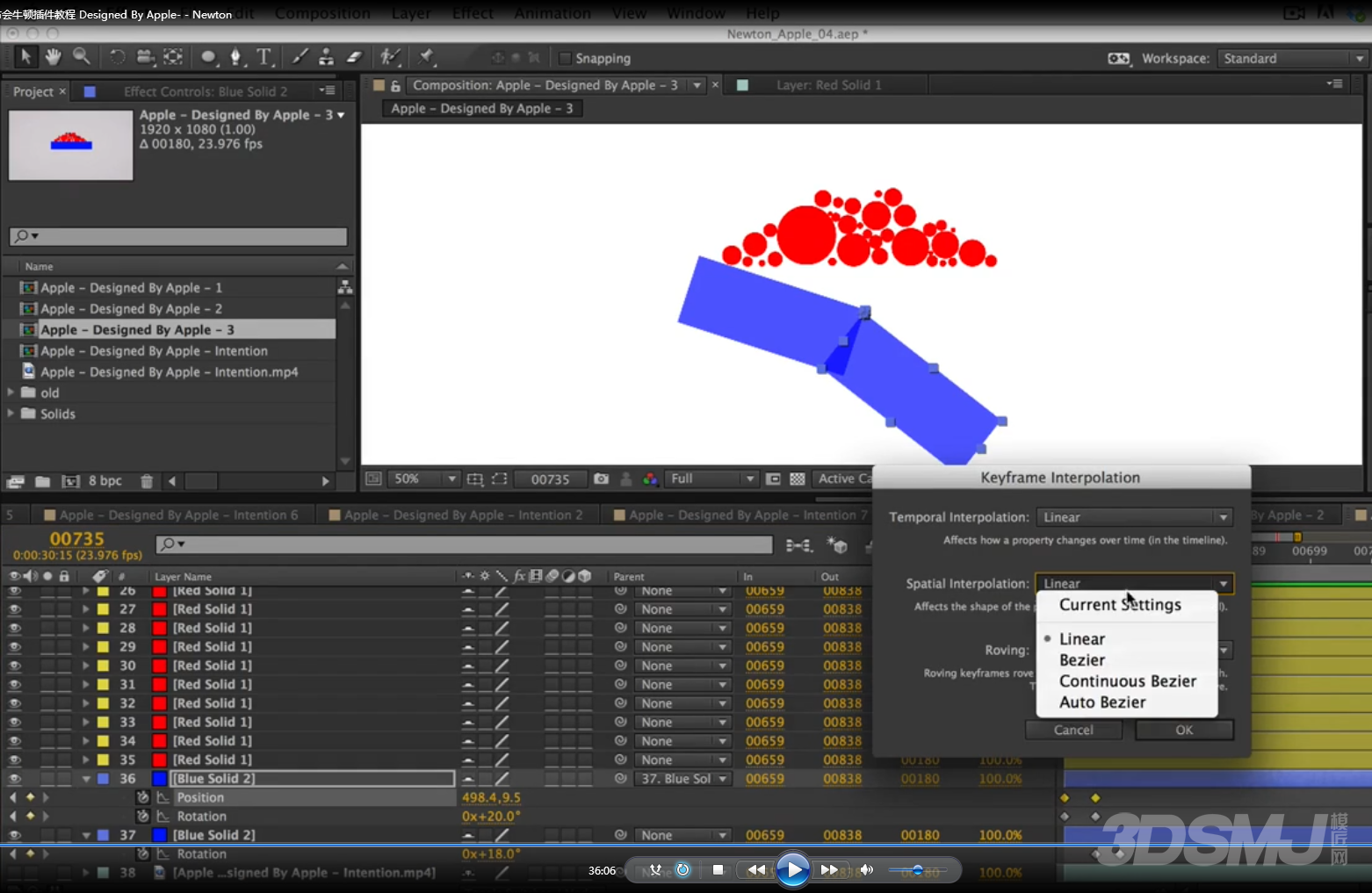Expand the Solids folder in Project
Viewport: 1372px width, 893px height.
click(x=11, y=414)
